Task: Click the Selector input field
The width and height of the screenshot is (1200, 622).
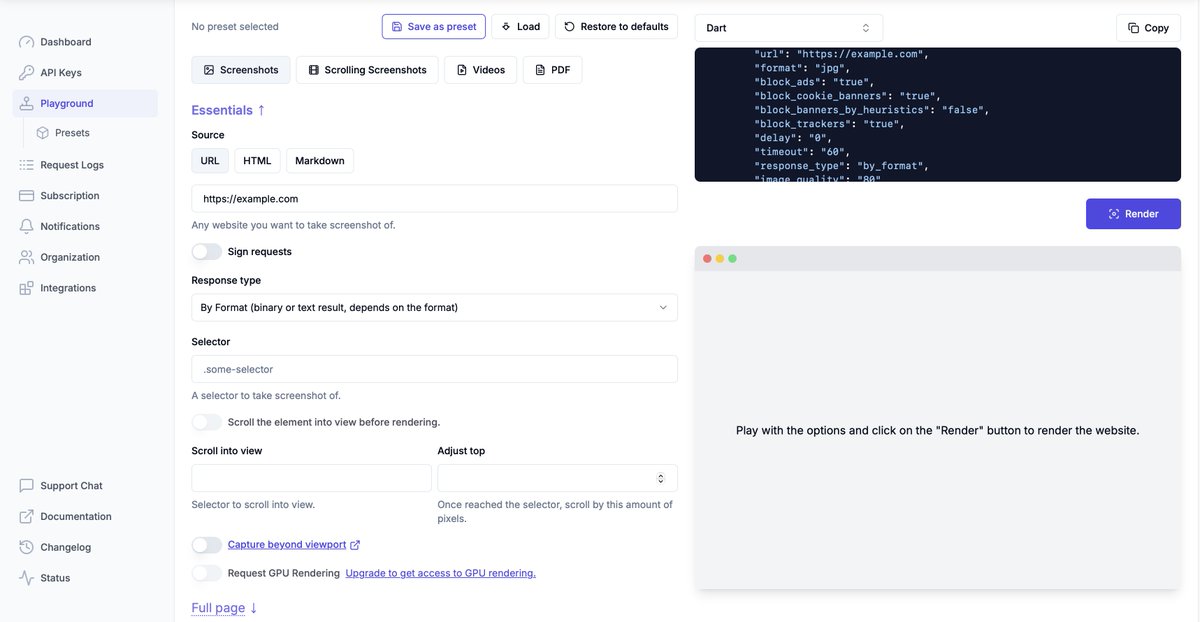Action: pyautogui.click(x=434, y=369)
